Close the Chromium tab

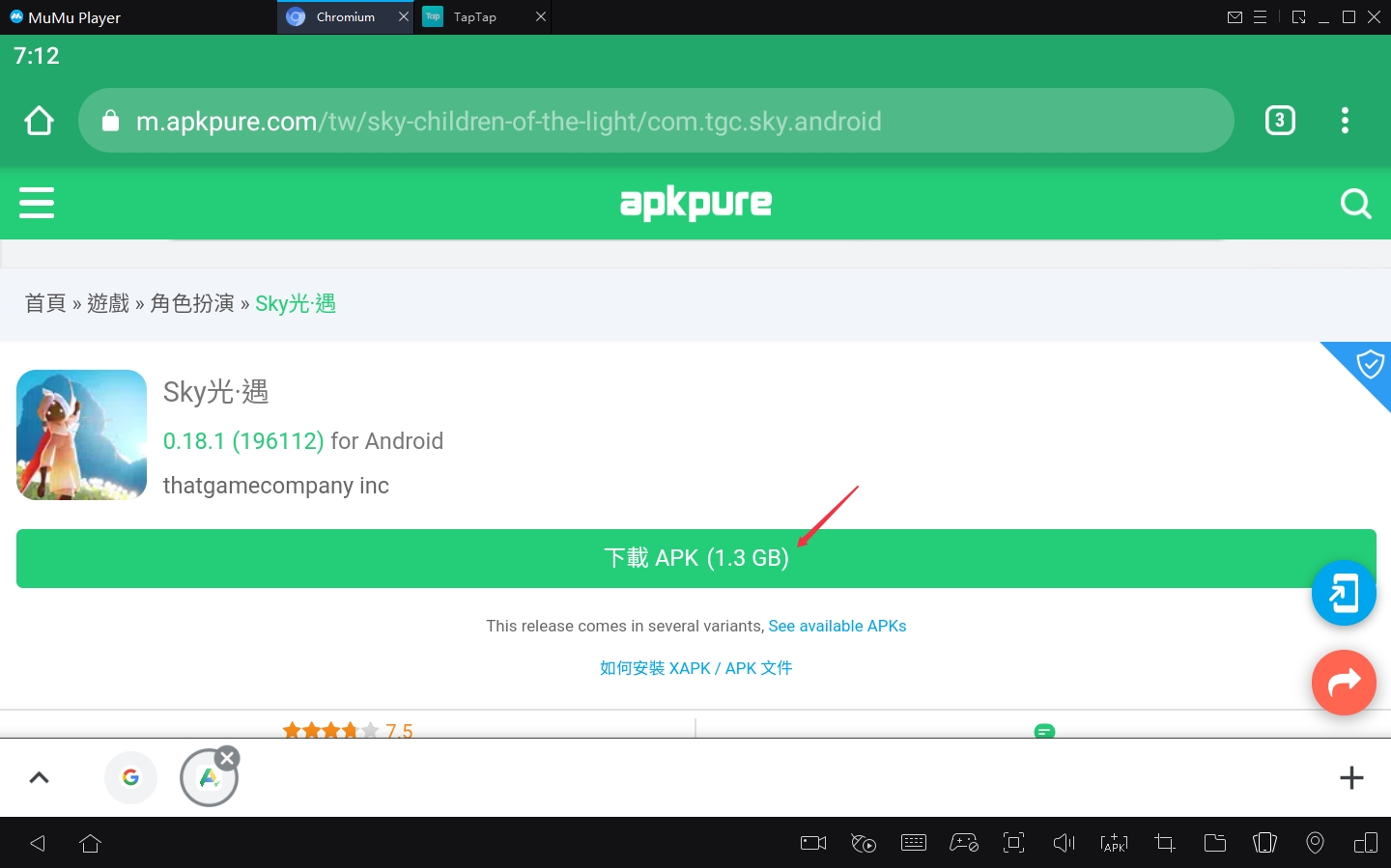404,17
